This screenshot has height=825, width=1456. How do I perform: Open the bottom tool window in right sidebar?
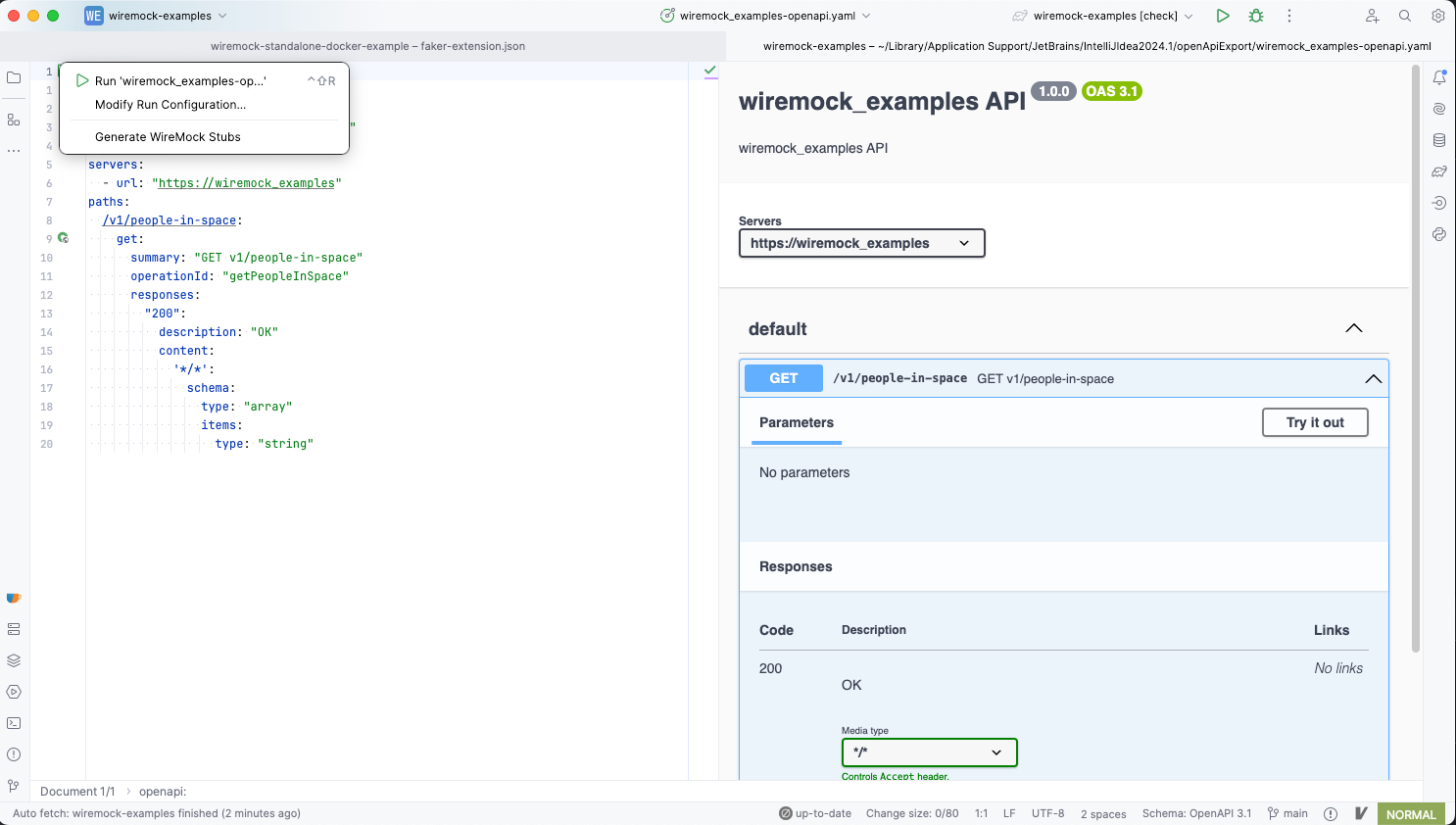(x=1439, y=234)
